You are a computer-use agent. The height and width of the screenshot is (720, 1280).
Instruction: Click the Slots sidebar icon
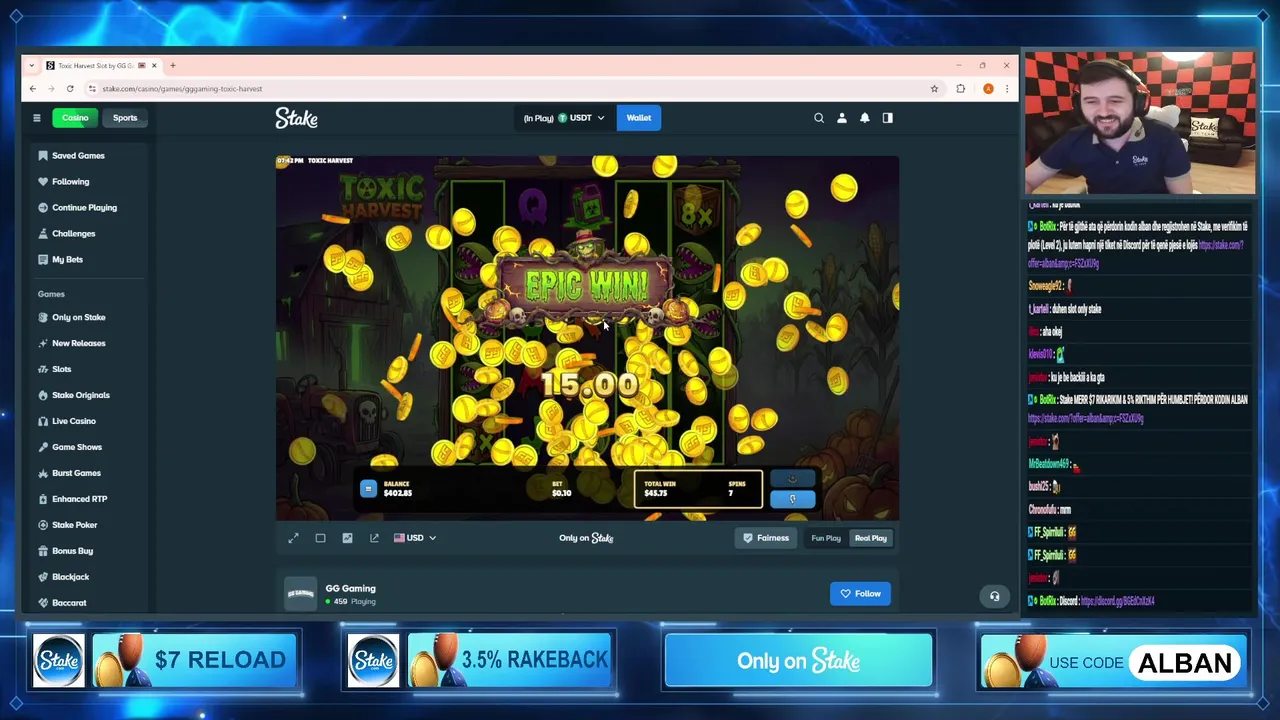43,369
